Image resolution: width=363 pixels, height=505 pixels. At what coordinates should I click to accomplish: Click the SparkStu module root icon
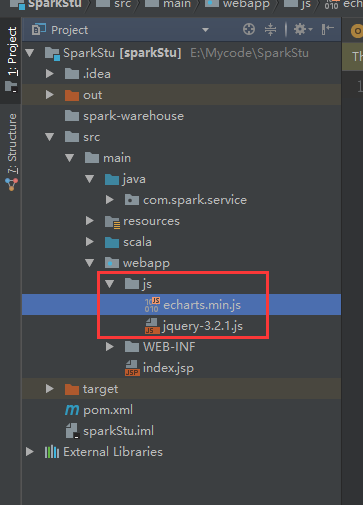pos(52,54)
